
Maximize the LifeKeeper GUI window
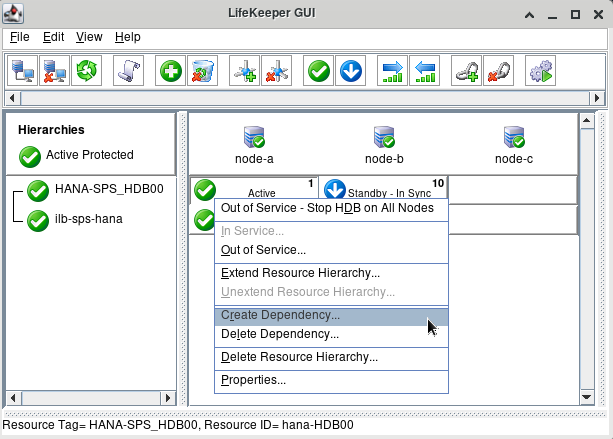(x=575, y=15)
